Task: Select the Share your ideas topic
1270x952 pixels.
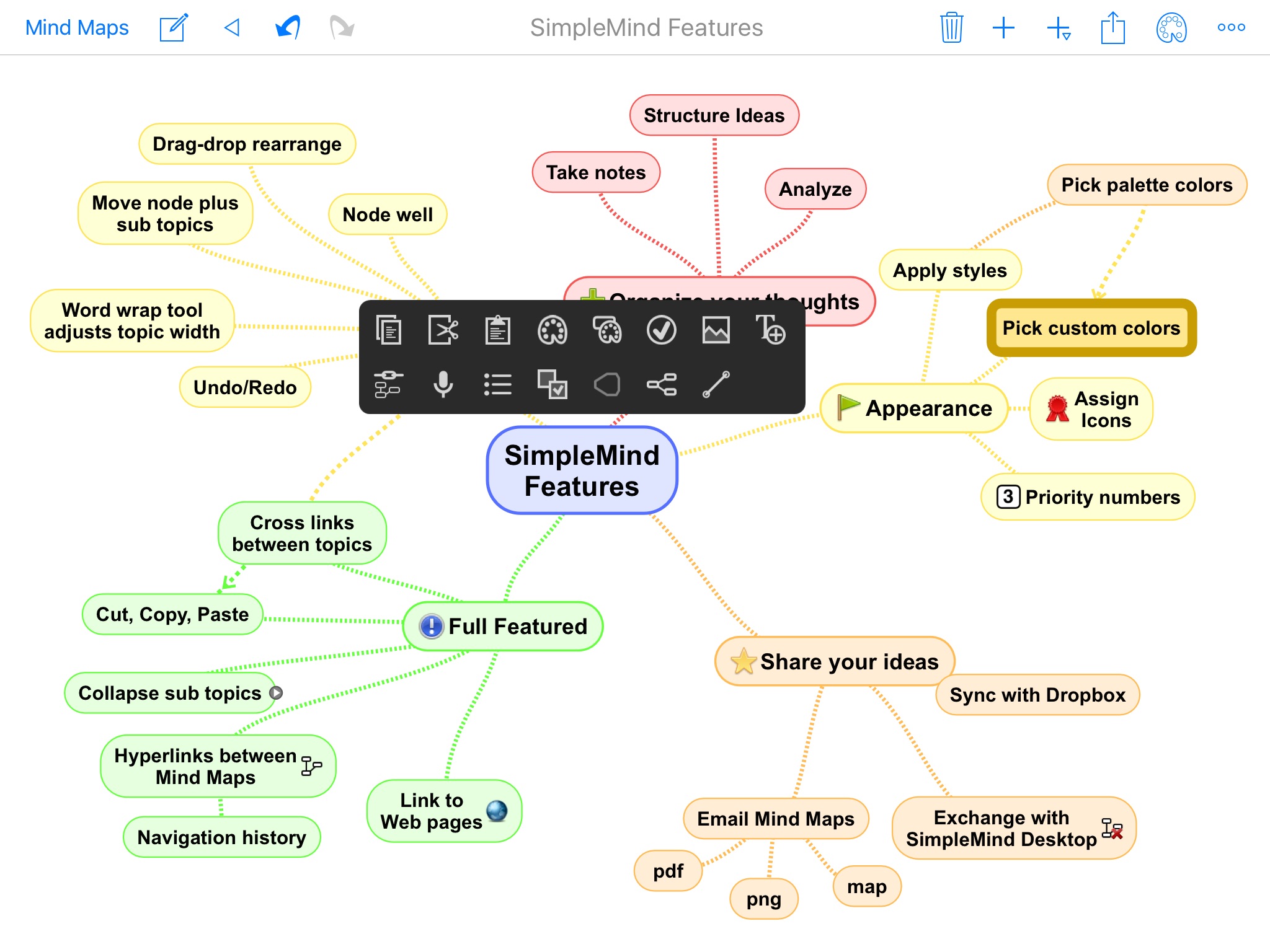Action: point(835,661)
